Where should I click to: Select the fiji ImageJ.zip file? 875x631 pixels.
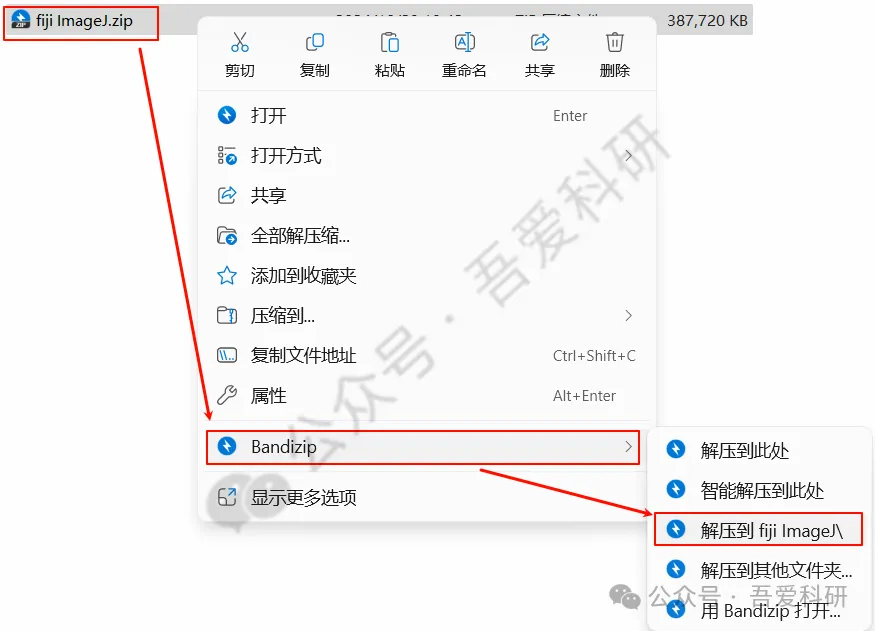tap(81, 21)
